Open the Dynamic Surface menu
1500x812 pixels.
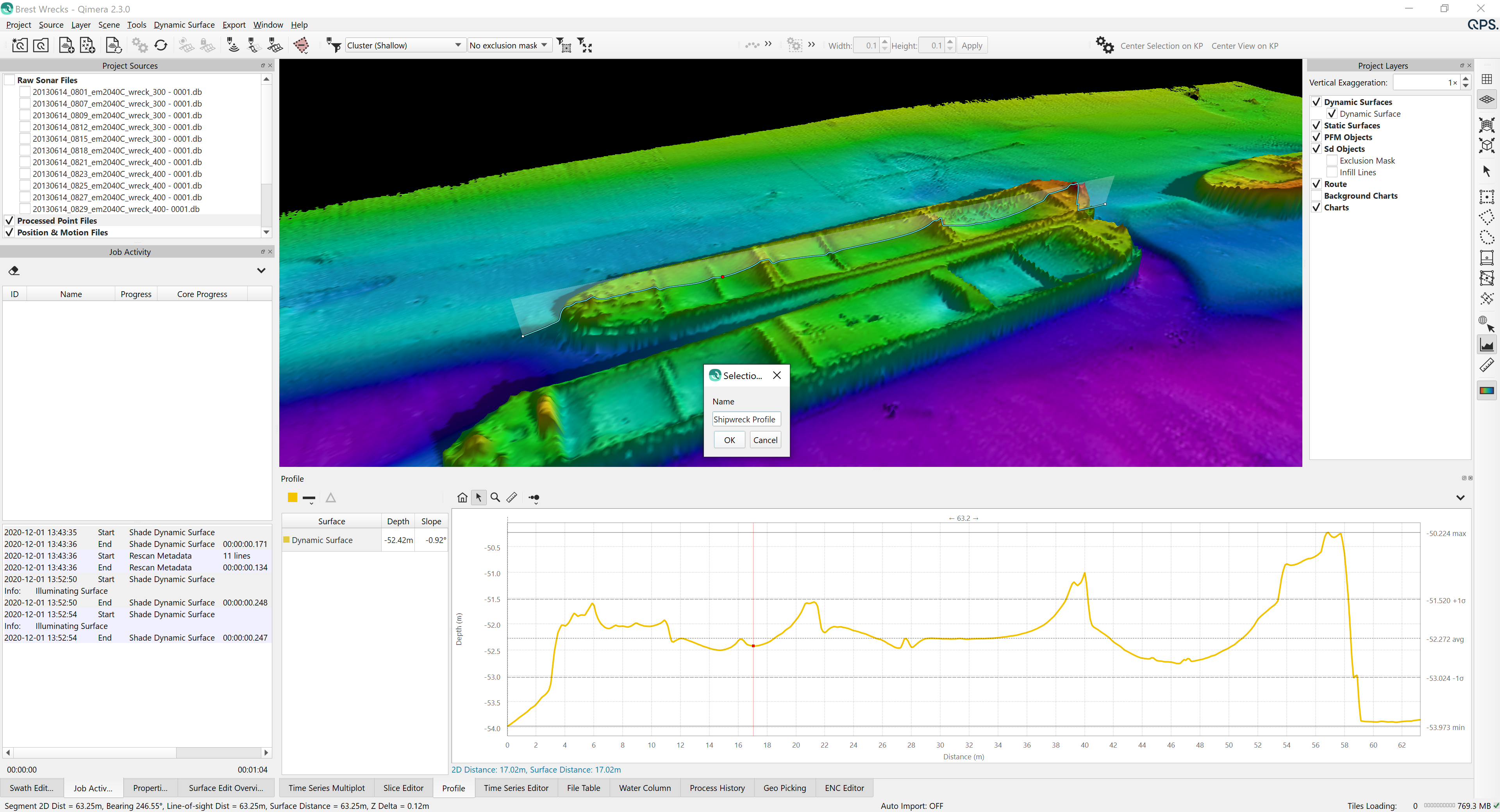(x=184, y=25)
